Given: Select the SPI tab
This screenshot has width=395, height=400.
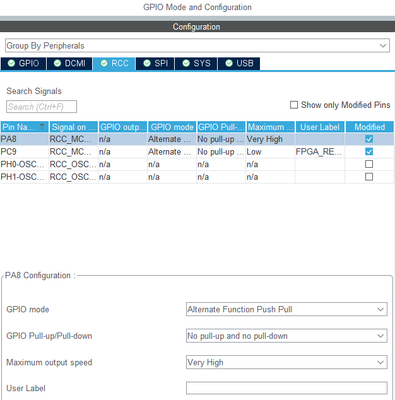Looking at the screenshot, I should point(155,63).
